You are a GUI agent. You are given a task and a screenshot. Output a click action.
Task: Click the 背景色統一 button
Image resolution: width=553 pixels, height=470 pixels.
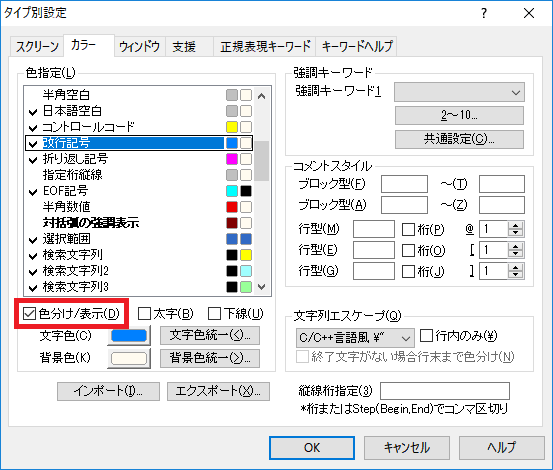(x=210, y=358)
